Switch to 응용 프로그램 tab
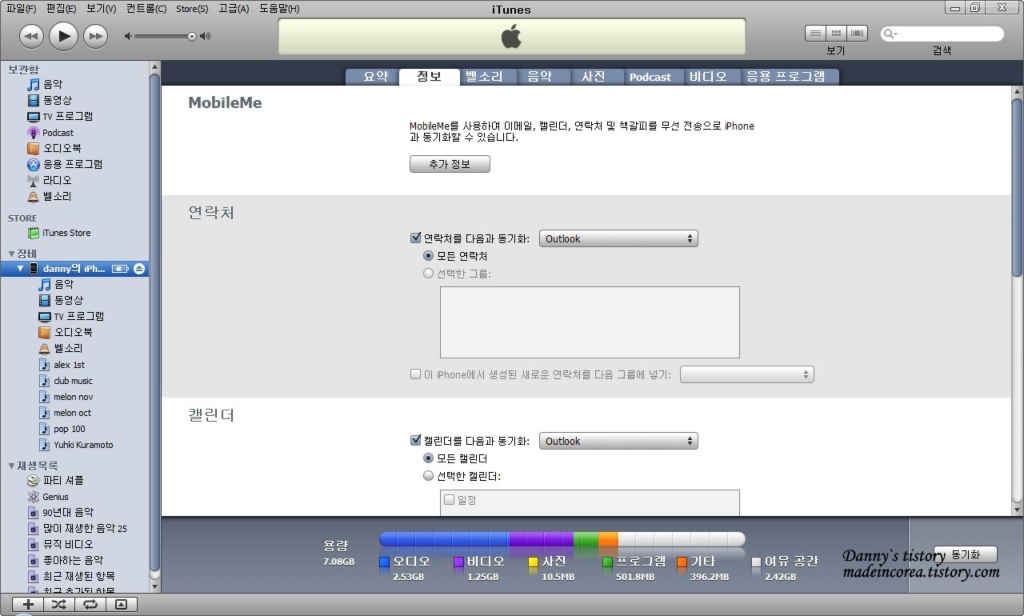 click(786, 76)
